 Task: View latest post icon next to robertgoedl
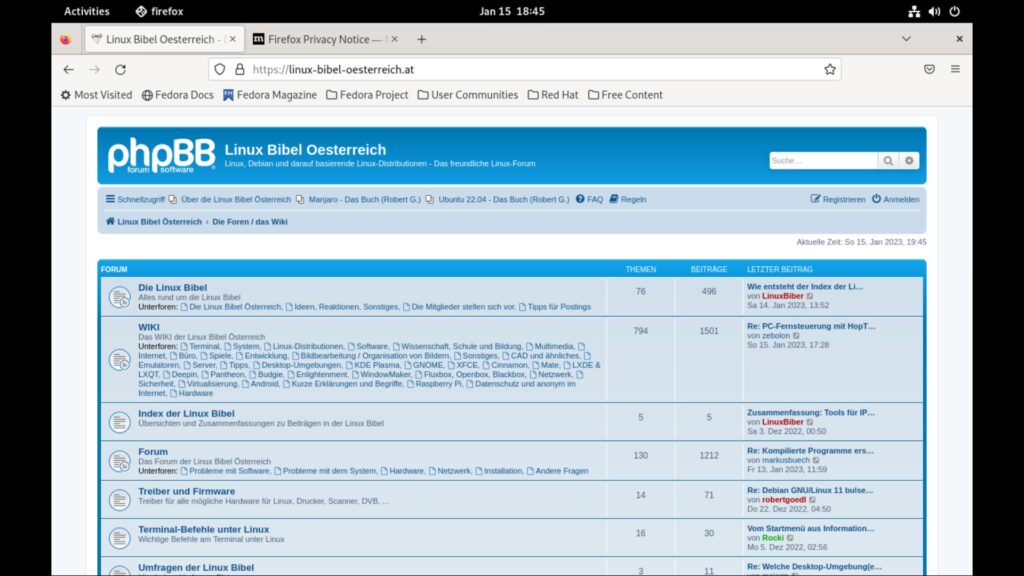click(812, 500)
